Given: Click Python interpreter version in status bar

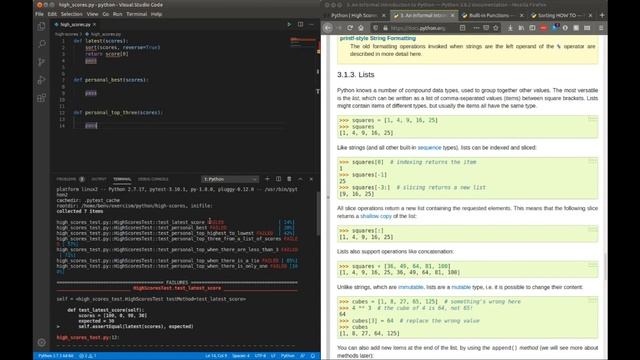Looking at the screenshot, I should pos(56,356).
